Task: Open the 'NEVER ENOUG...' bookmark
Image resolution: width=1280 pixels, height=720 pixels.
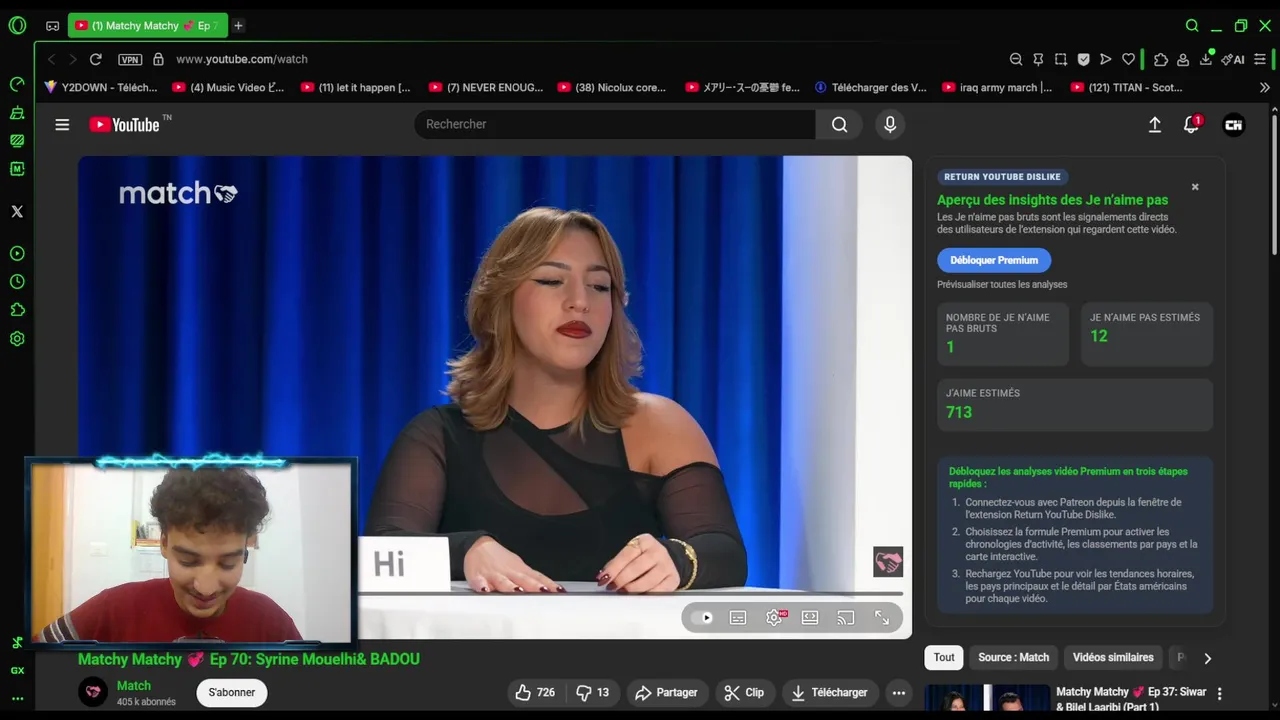Action: (485, 88)
